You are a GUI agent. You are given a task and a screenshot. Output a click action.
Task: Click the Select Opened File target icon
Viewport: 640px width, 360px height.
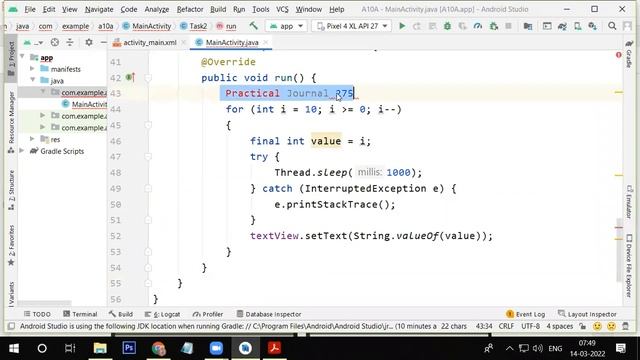coord(55,42)
